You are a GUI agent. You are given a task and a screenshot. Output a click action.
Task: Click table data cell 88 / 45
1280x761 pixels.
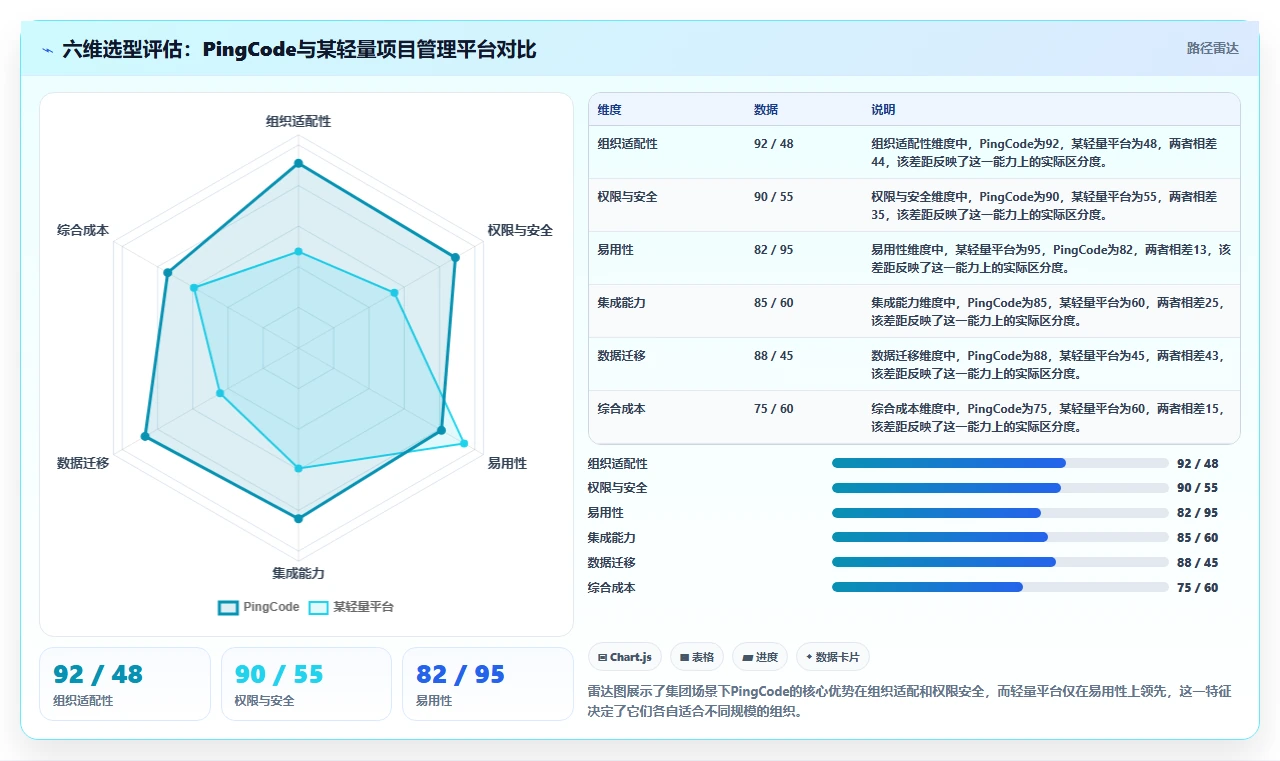pyautogui.click(x=774, y=356)
